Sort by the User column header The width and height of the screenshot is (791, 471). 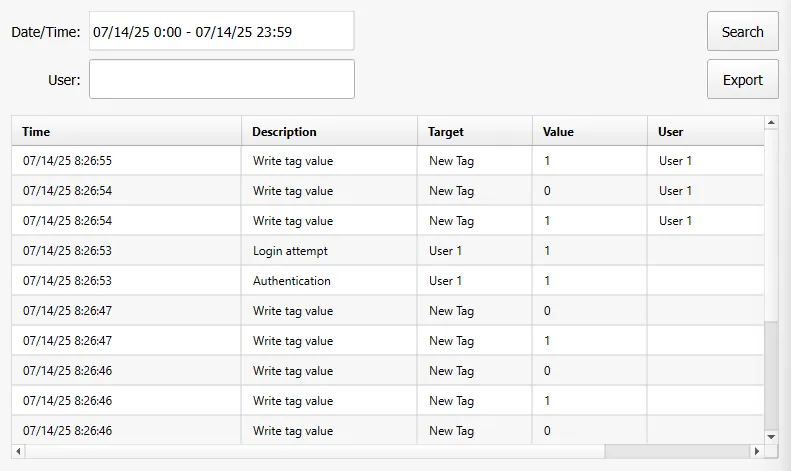704,131
